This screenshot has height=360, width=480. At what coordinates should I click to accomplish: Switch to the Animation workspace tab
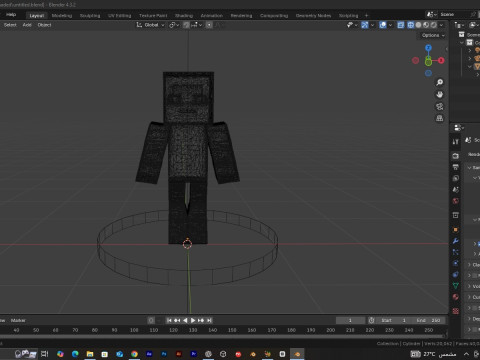[212, 16]
